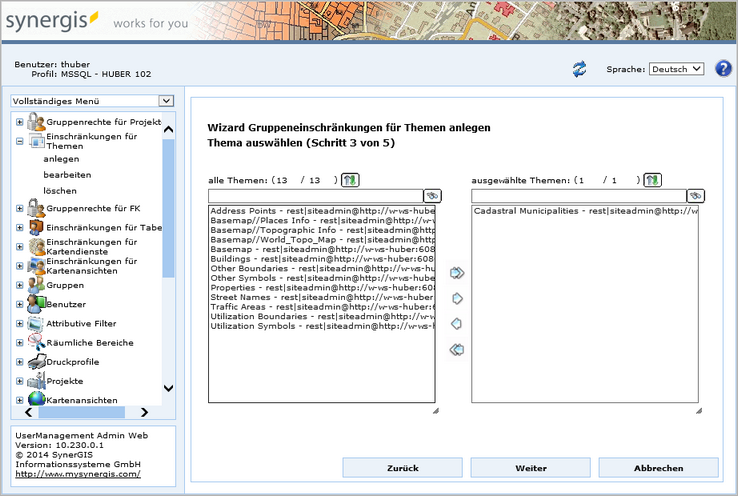
Task: Add selected theme with single right arrow
Action: tap(457, 298)
